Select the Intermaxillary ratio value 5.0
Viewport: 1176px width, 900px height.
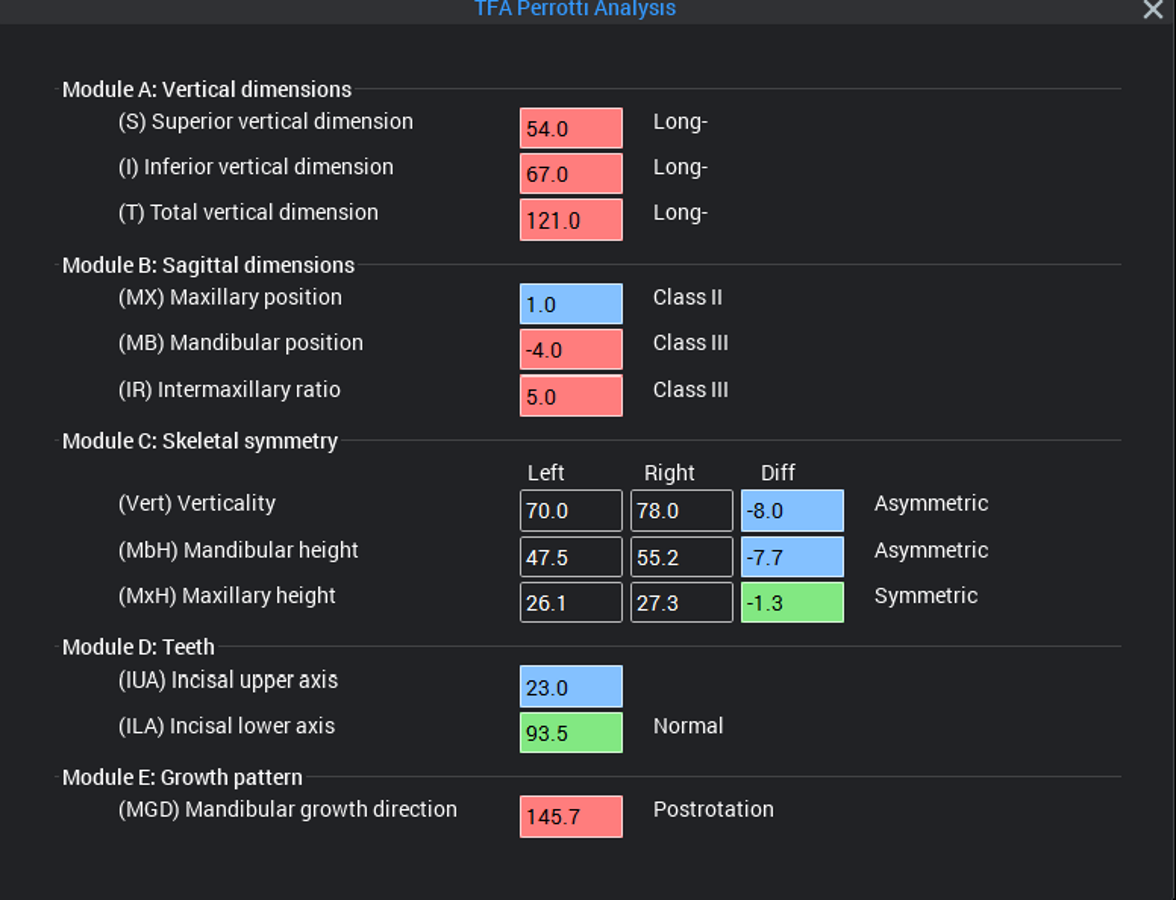[571, 396]
